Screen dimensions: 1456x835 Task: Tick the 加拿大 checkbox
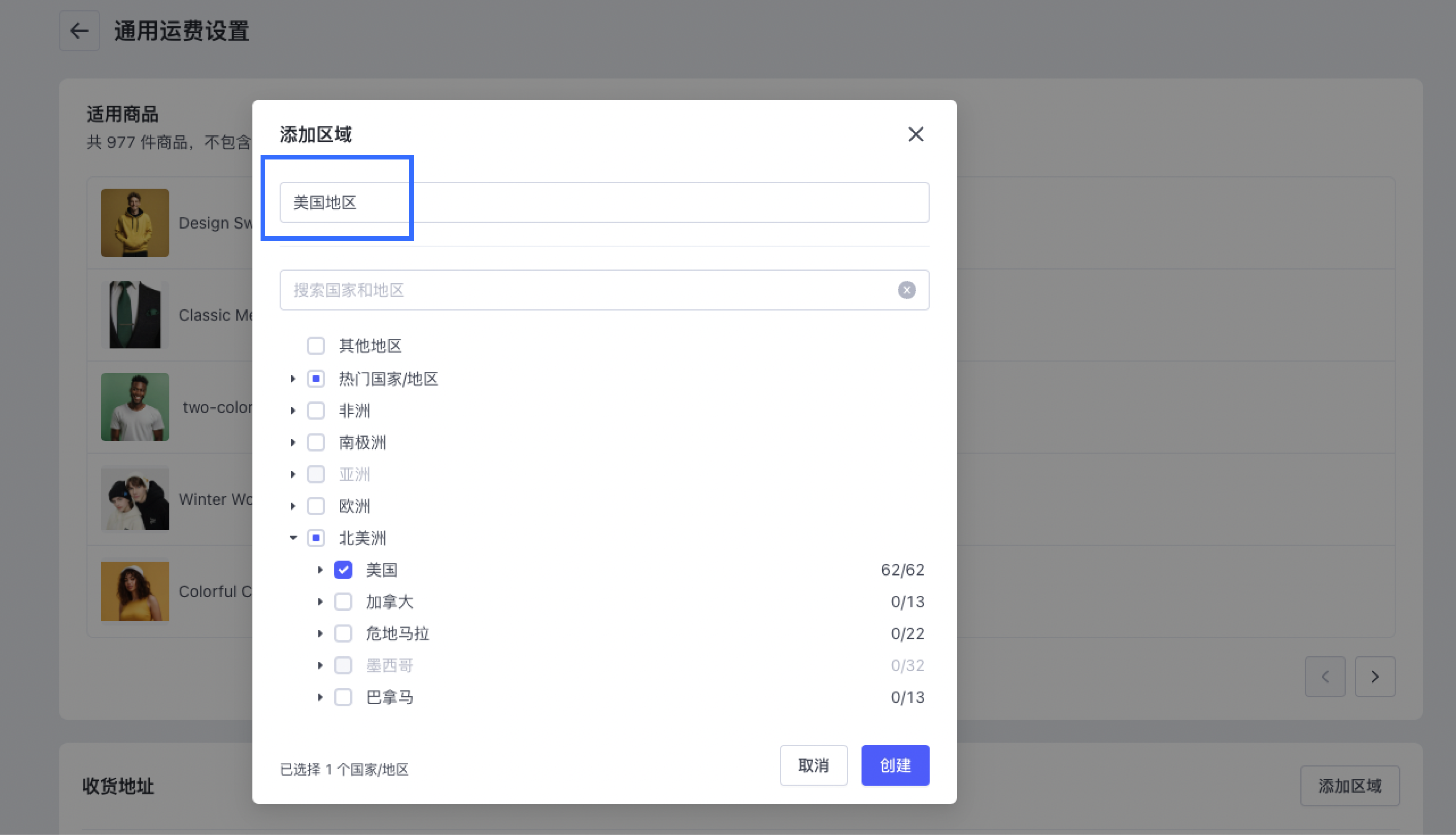[x=343, y=602]
